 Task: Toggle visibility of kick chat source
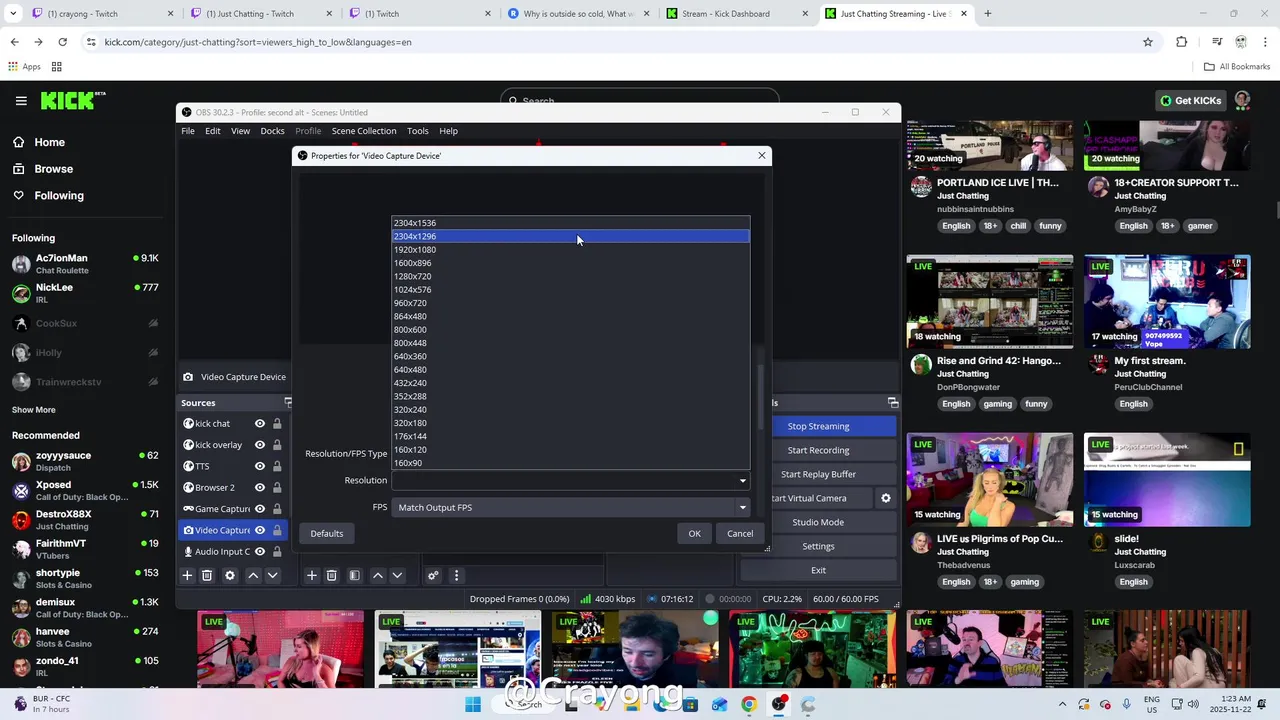(260, 423)
